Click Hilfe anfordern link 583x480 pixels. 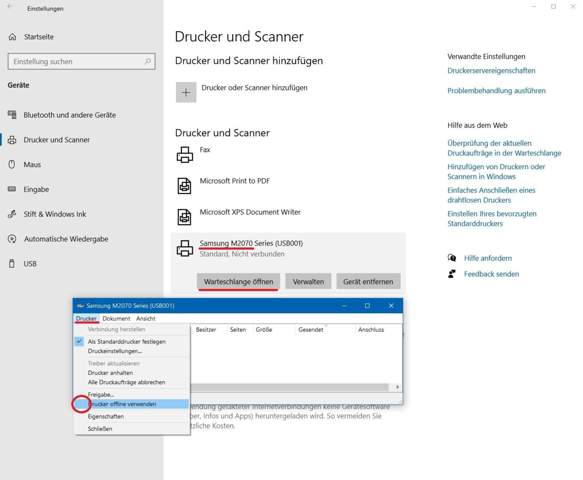[x=488, y=258]
